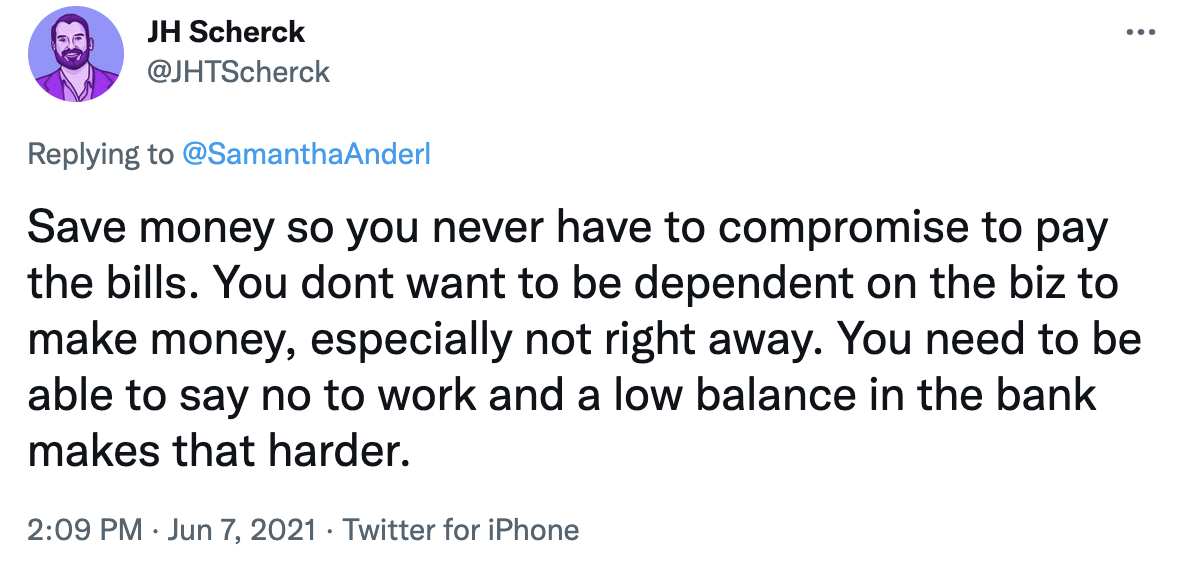Open the JH Scherck display name profile
The image size is (1186, 570).
pyautogui.click(x=225, y=32)
